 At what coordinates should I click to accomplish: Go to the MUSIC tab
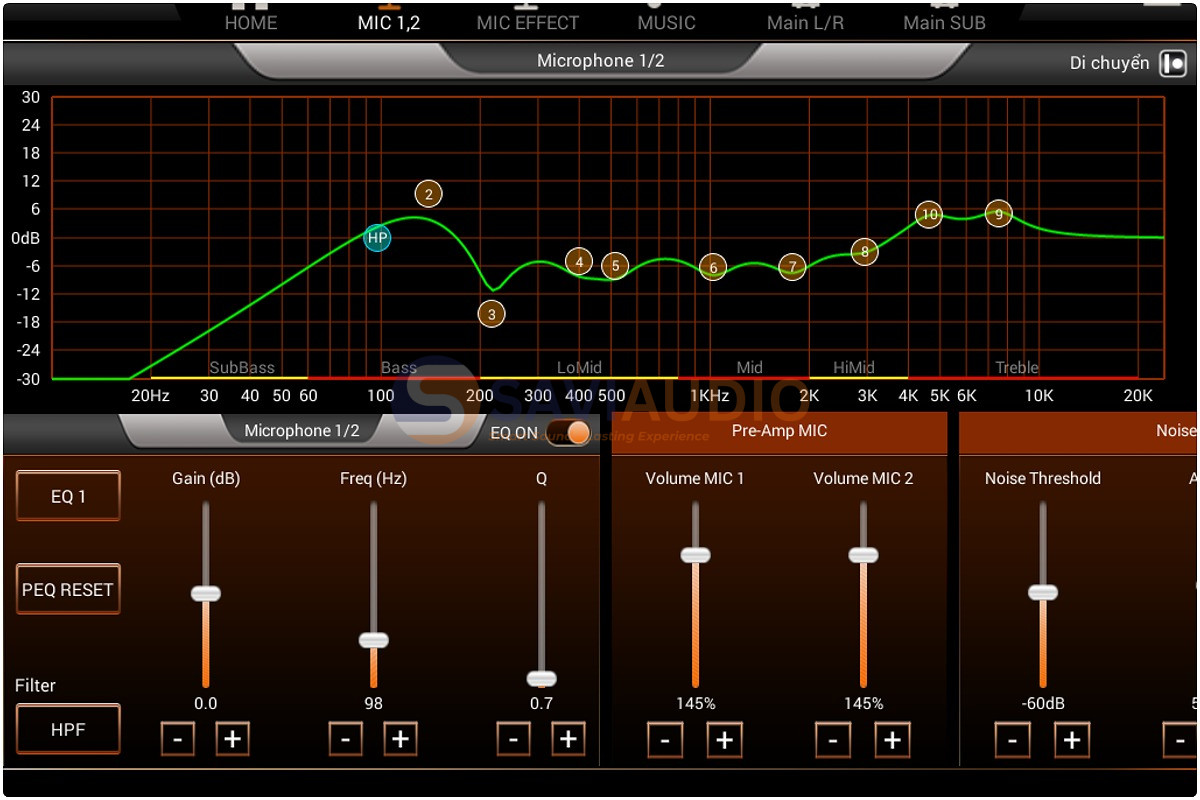(x=667, y=22)
